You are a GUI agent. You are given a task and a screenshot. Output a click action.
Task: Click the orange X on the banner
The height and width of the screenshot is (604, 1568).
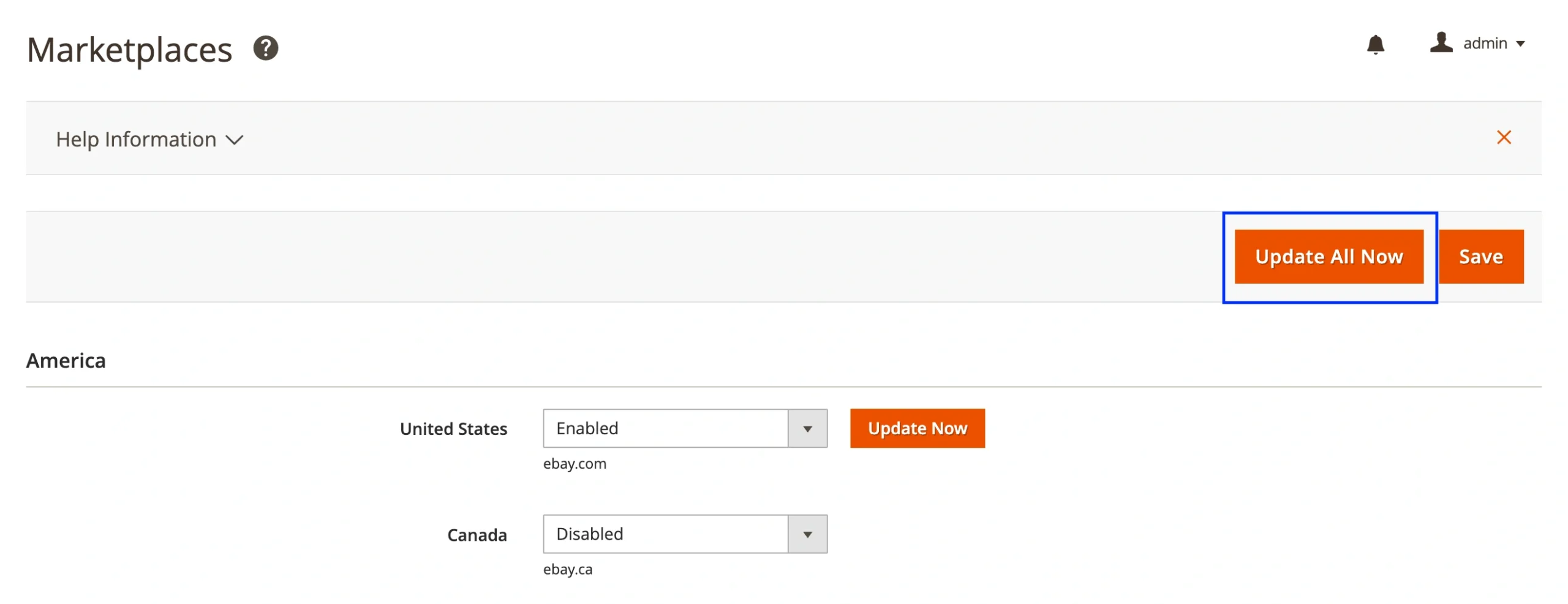pyautogui.click(x=1506, y=137)
